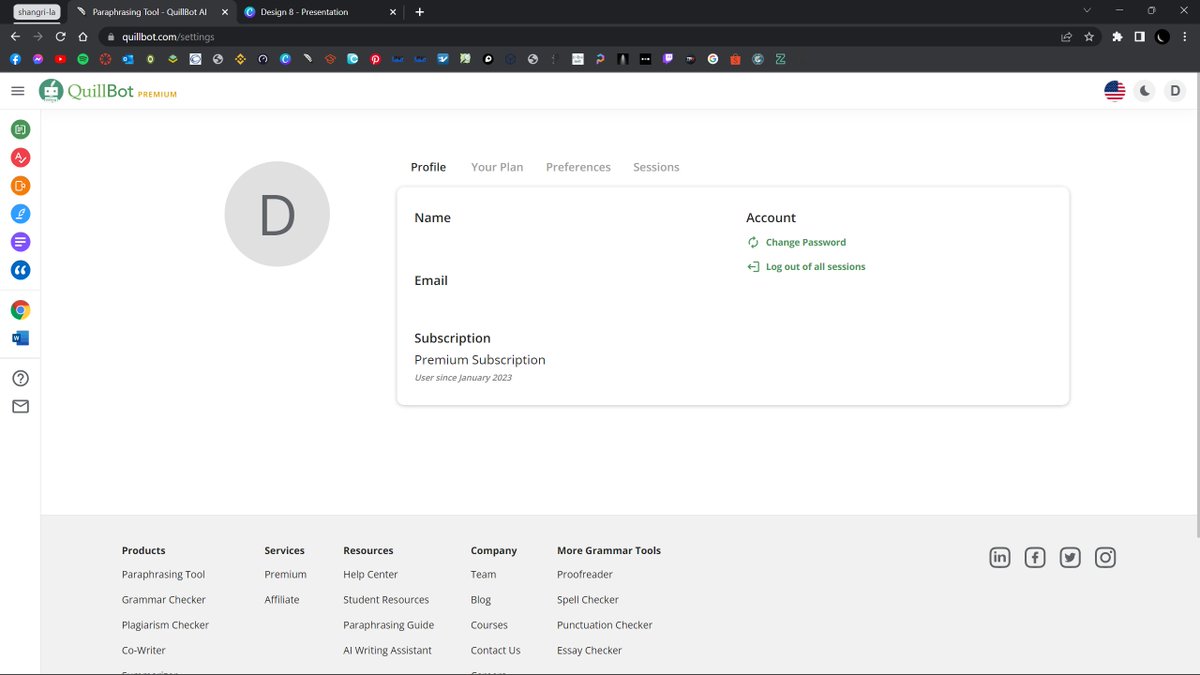
Task: Click the address bar showing quillbot.com/settings
Action: tap(580, 36)
